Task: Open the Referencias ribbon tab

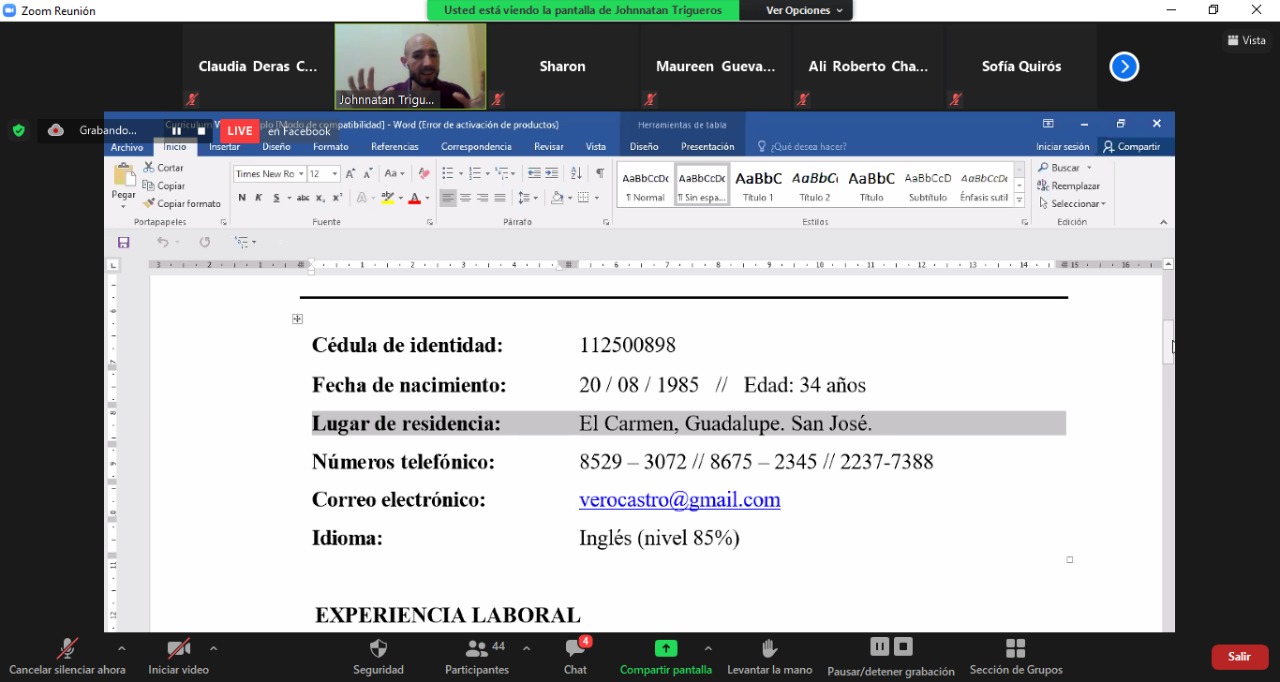Action: pyautogui.click(x=394, y=147)
